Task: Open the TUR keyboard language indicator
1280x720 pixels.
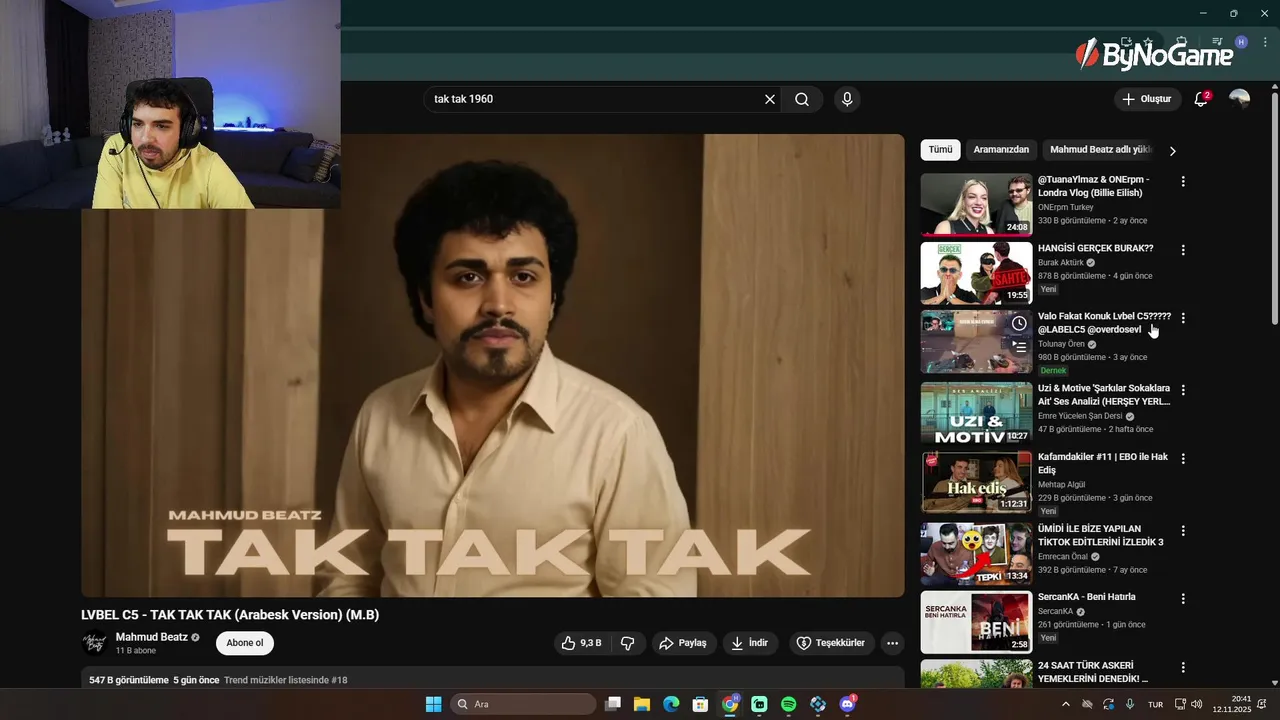Action: (x=1155, y=704)
